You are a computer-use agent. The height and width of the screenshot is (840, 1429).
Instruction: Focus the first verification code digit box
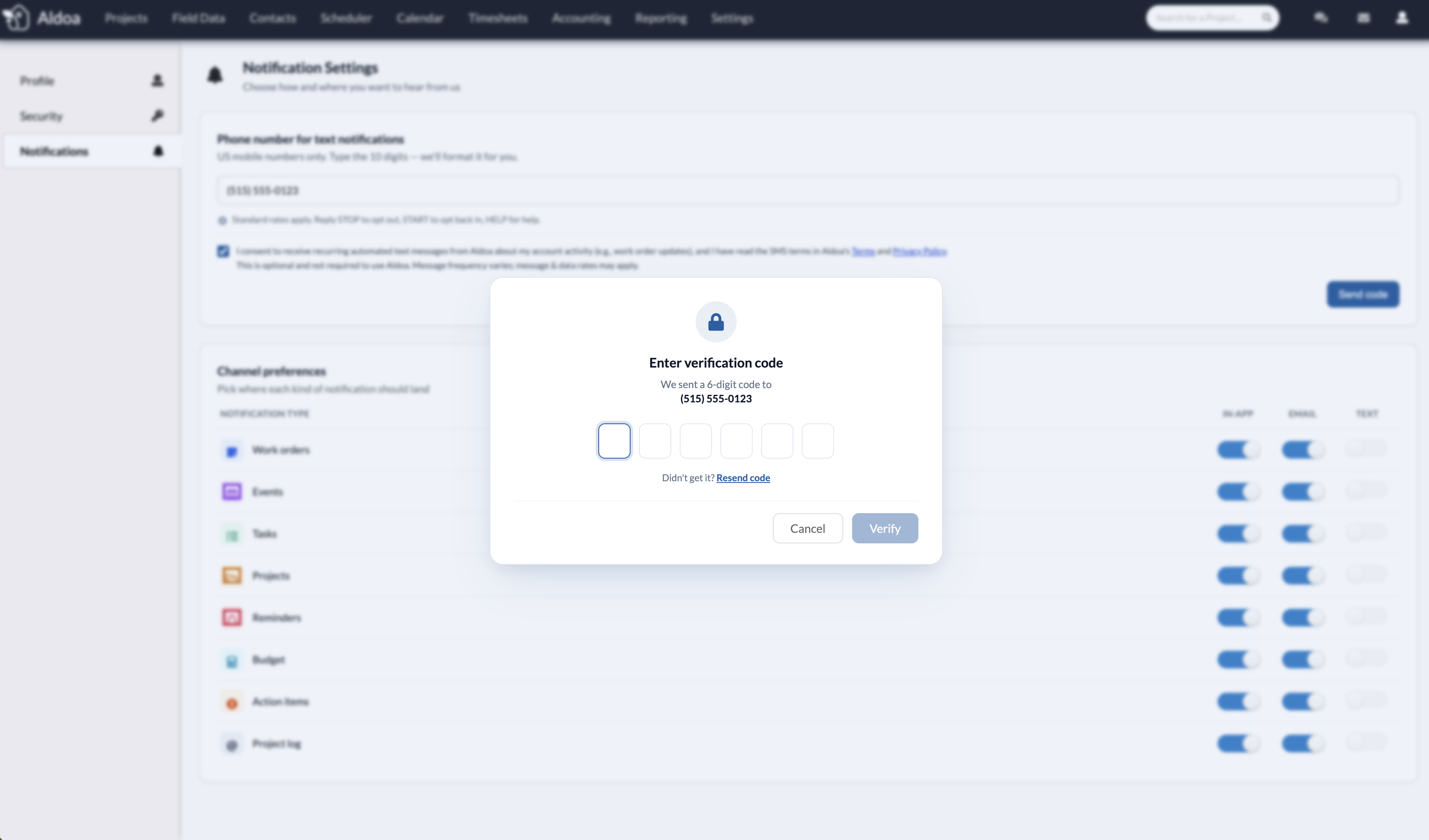(614, 441)
